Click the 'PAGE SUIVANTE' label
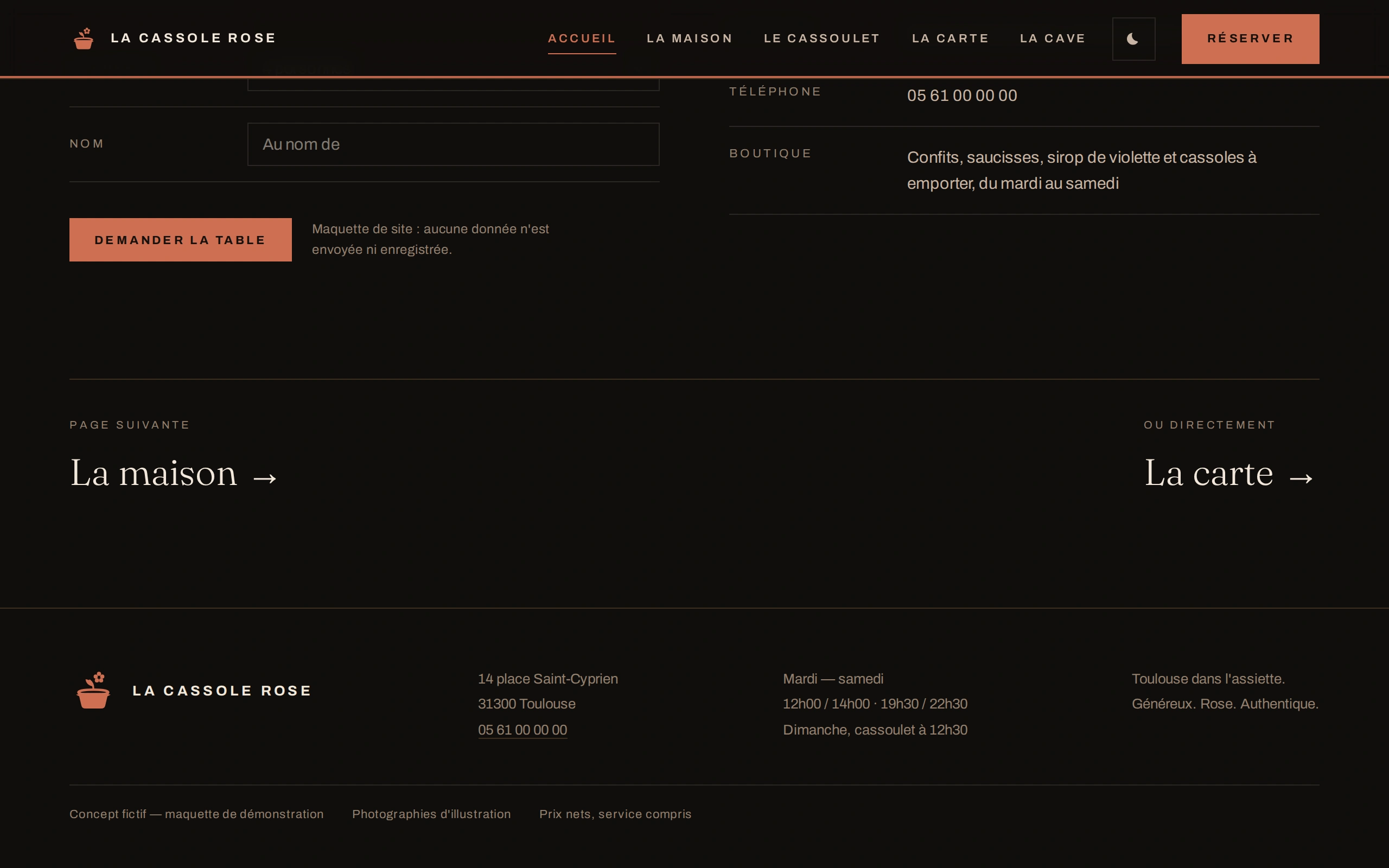 pyautogui.click(x=130, y=425)
